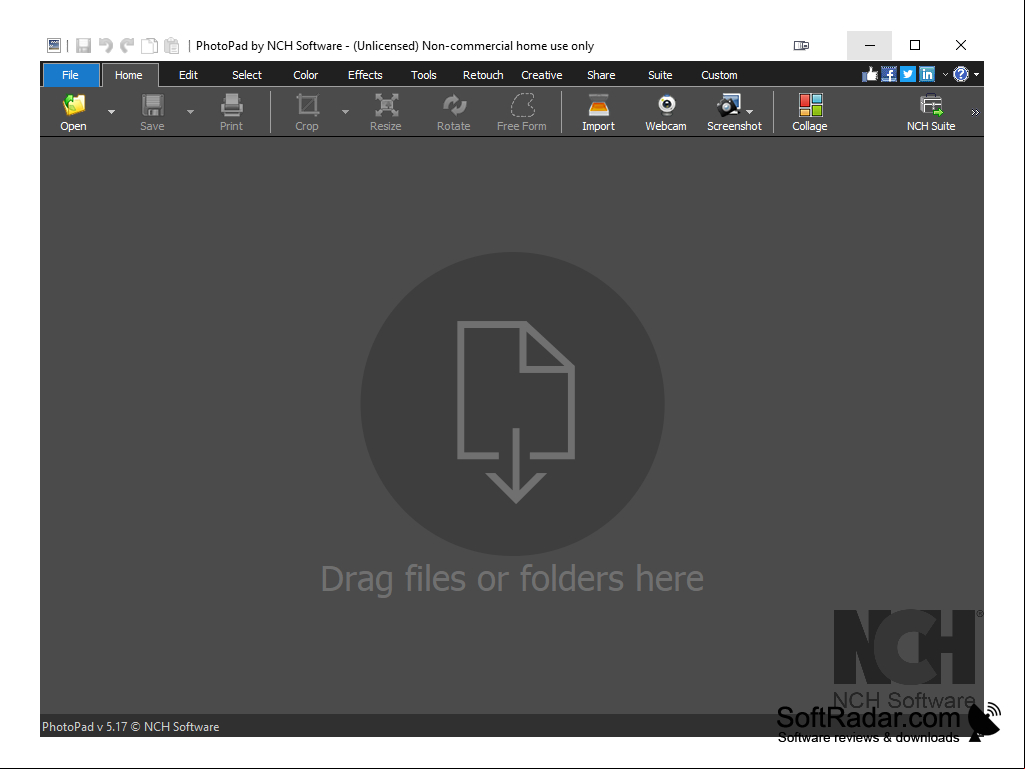Switch to the Custom tab
This screenshot has height=769, width=1025.
719,75
